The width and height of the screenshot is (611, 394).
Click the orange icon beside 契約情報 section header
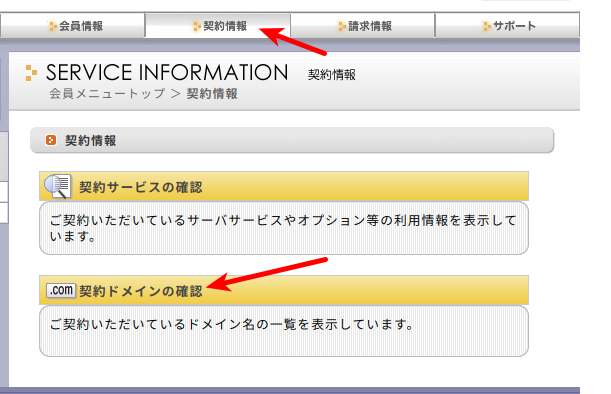51,140
